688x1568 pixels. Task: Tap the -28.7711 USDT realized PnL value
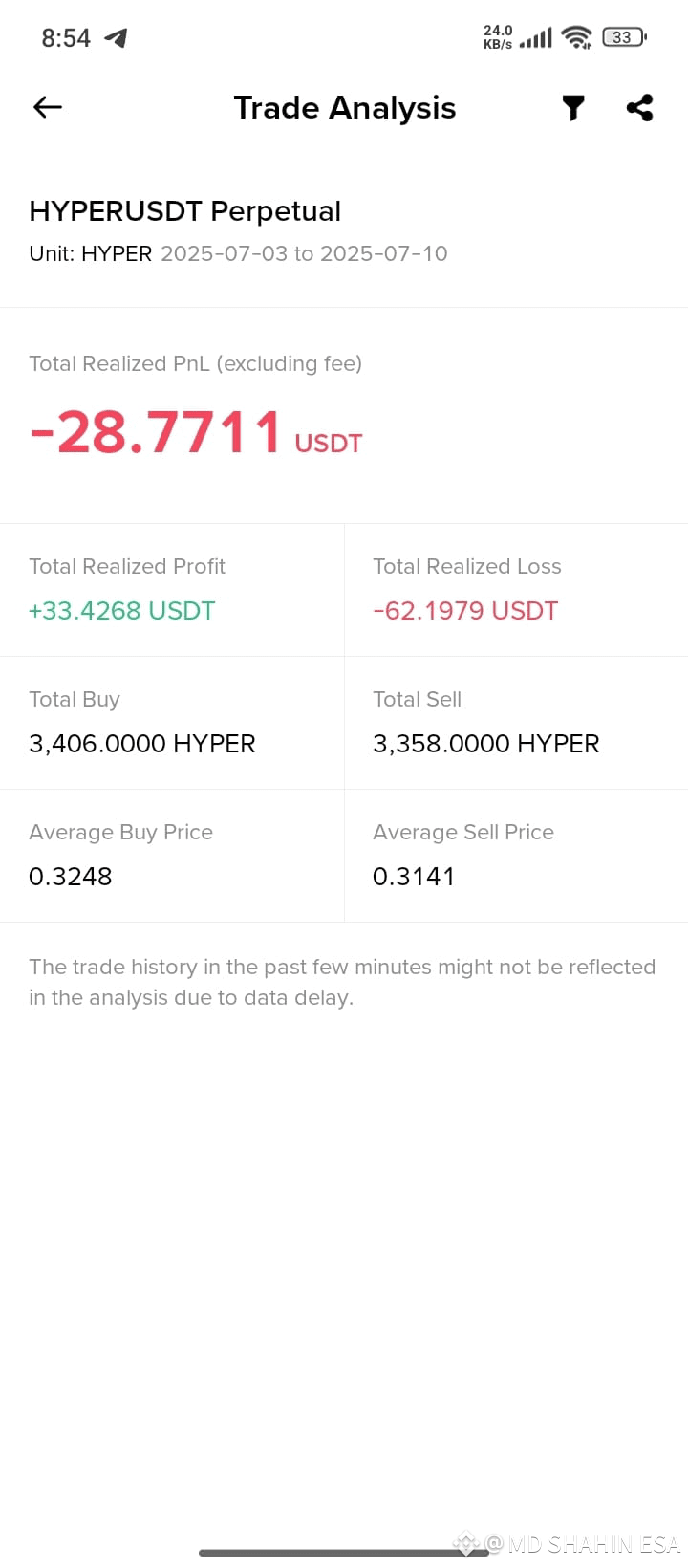click(196, 432)
